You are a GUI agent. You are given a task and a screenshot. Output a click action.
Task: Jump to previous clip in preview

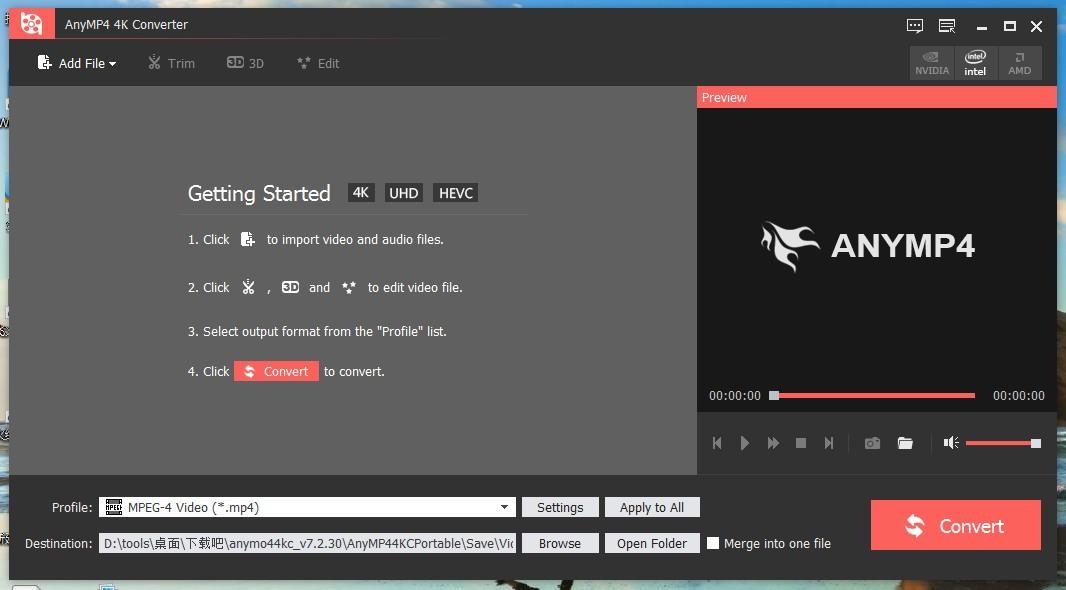pos(717,443)
